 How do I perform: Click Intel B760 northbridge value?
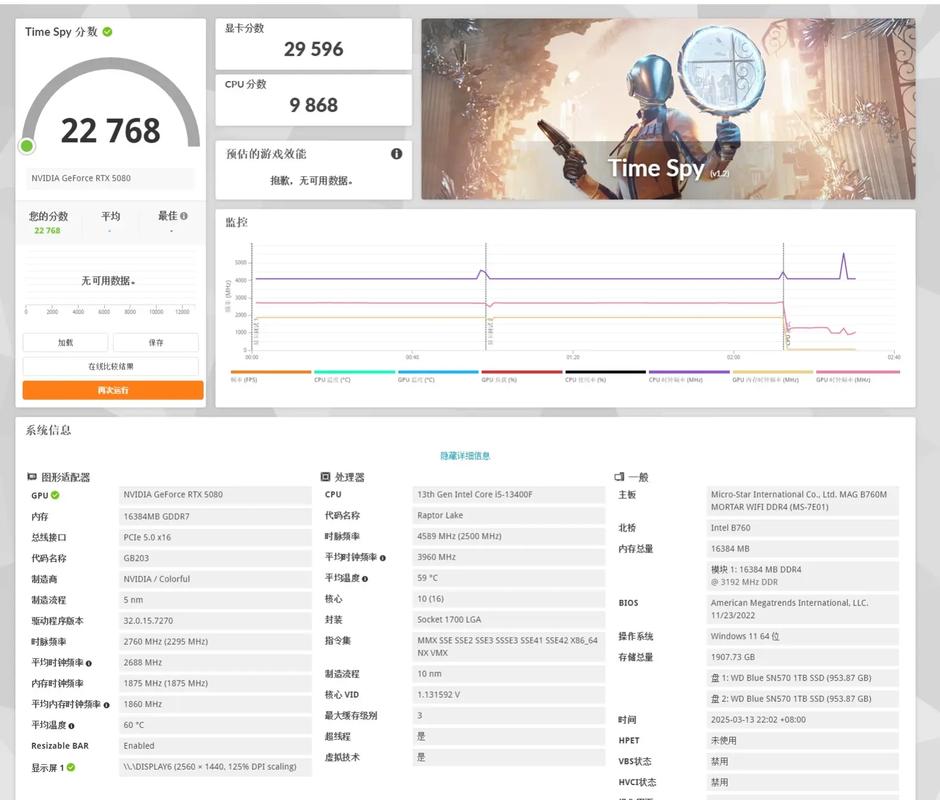[x=803, y=528]
